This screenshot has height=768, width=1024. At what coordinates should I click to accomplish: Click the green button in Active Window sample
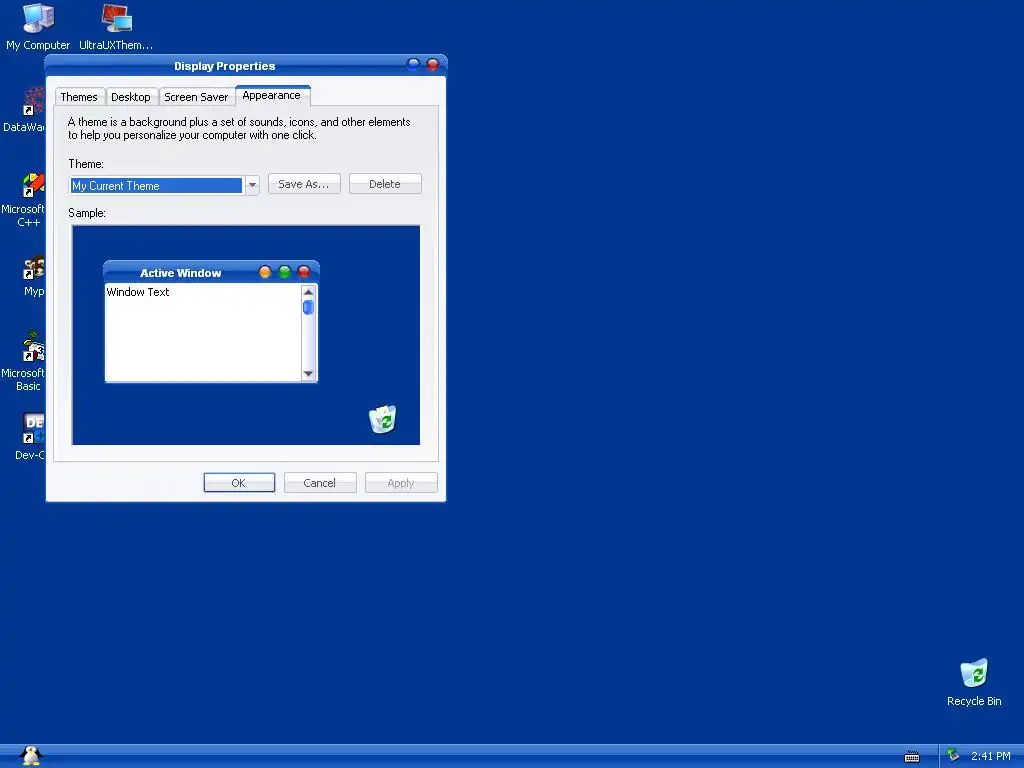click(x=284, y=272)
